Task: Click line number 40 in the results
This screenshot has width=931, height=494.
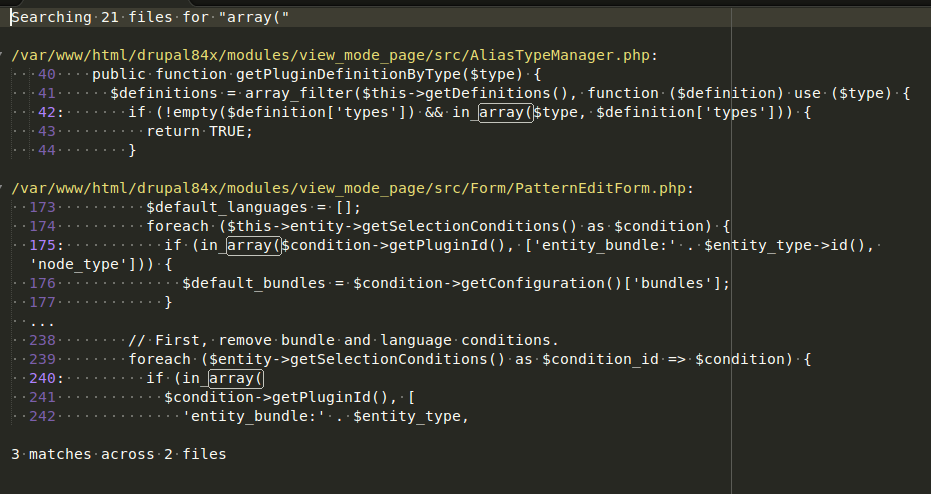Action: click(47, 74)
